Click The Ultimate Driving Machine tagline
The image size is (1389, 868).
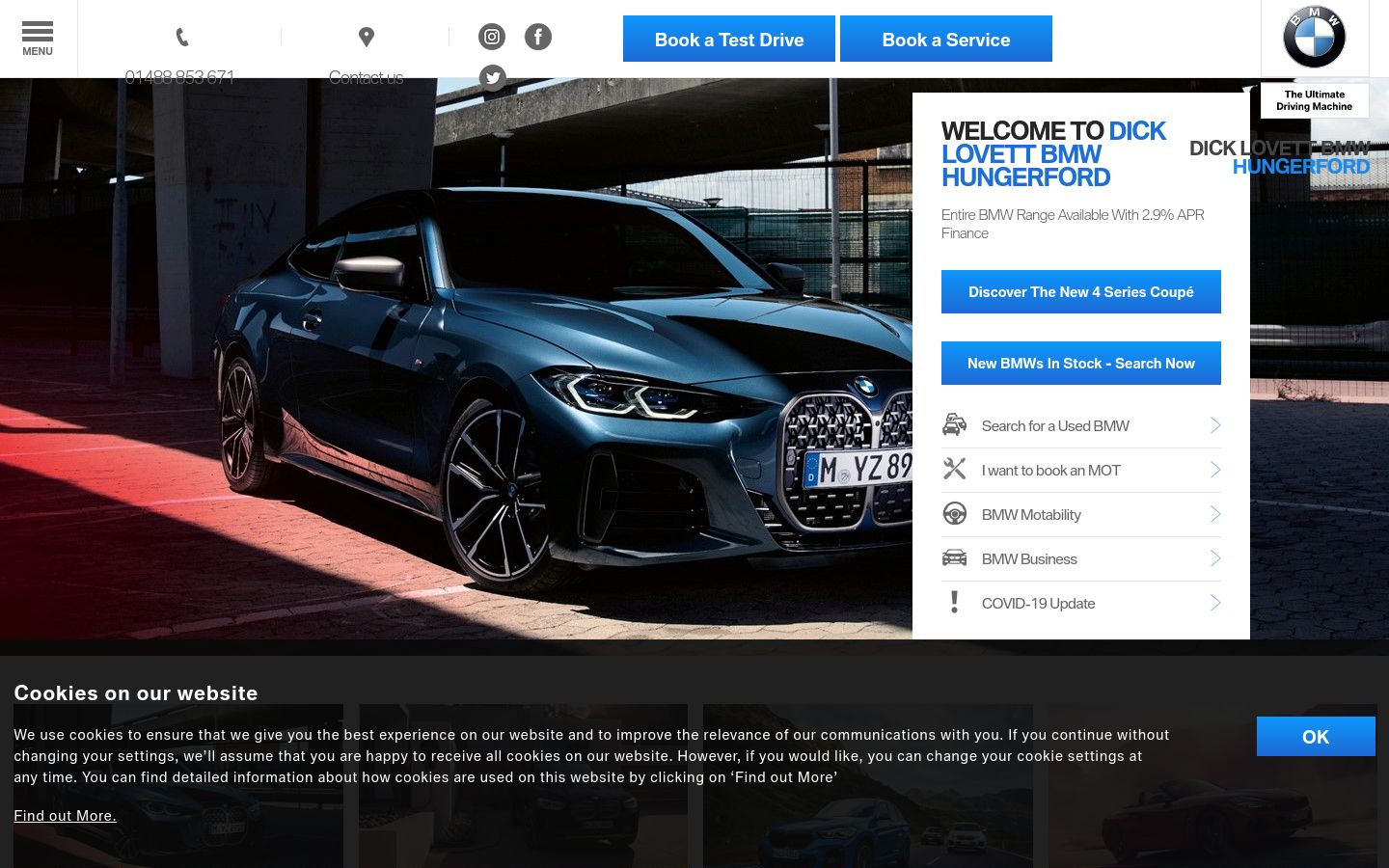pyautogui.click(x=1314, y=100)
